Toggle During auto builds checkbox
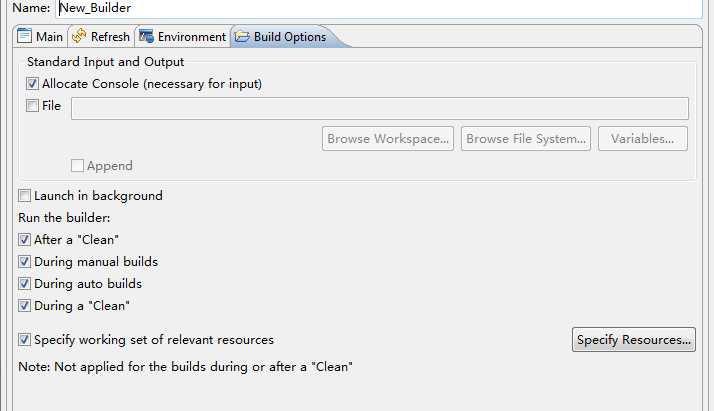The height and width of the screenshot is (411, 714). tap(25, 284)
